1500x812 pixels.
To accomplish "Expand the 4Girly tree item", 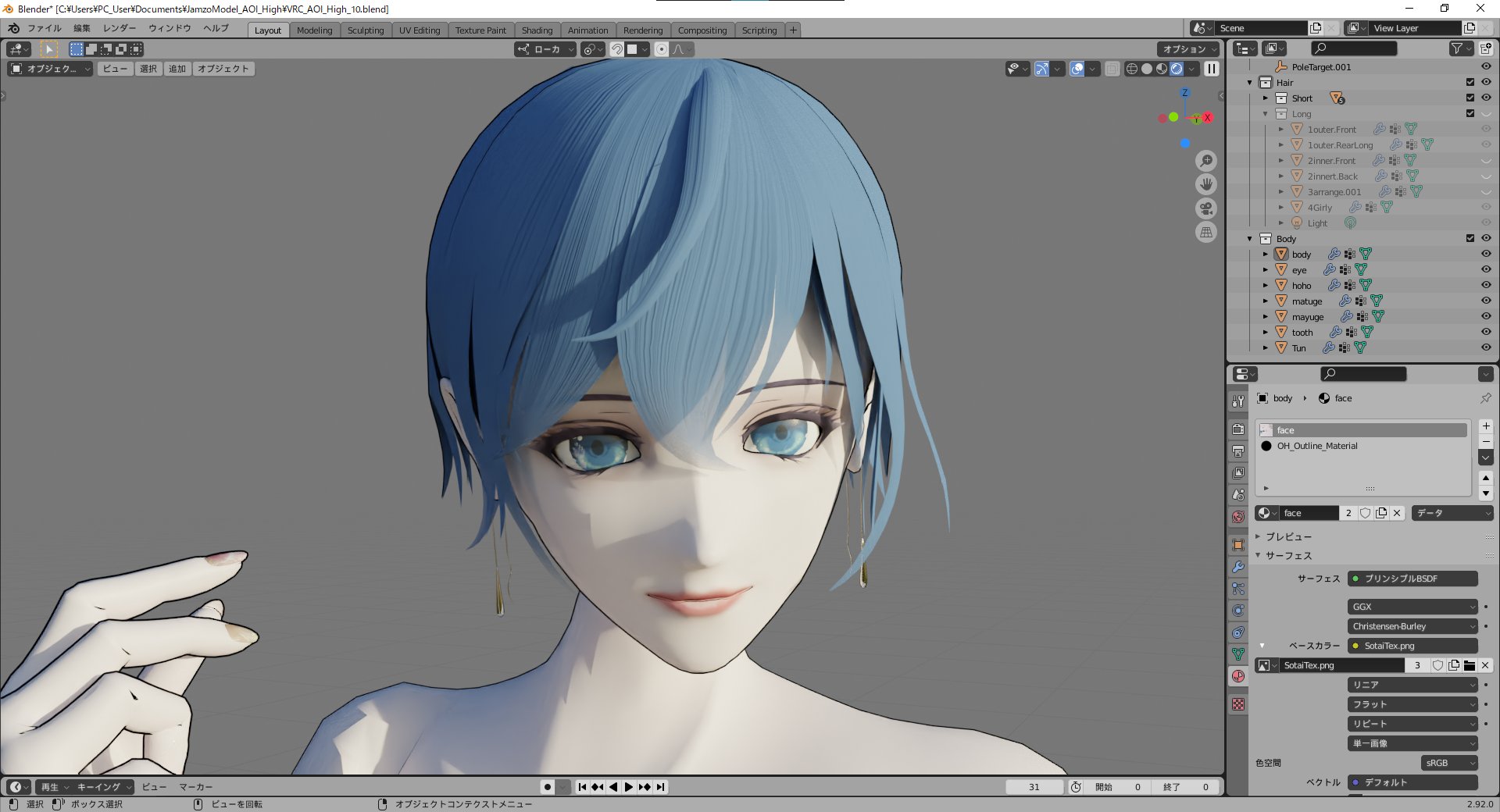I will (1281, 207).
